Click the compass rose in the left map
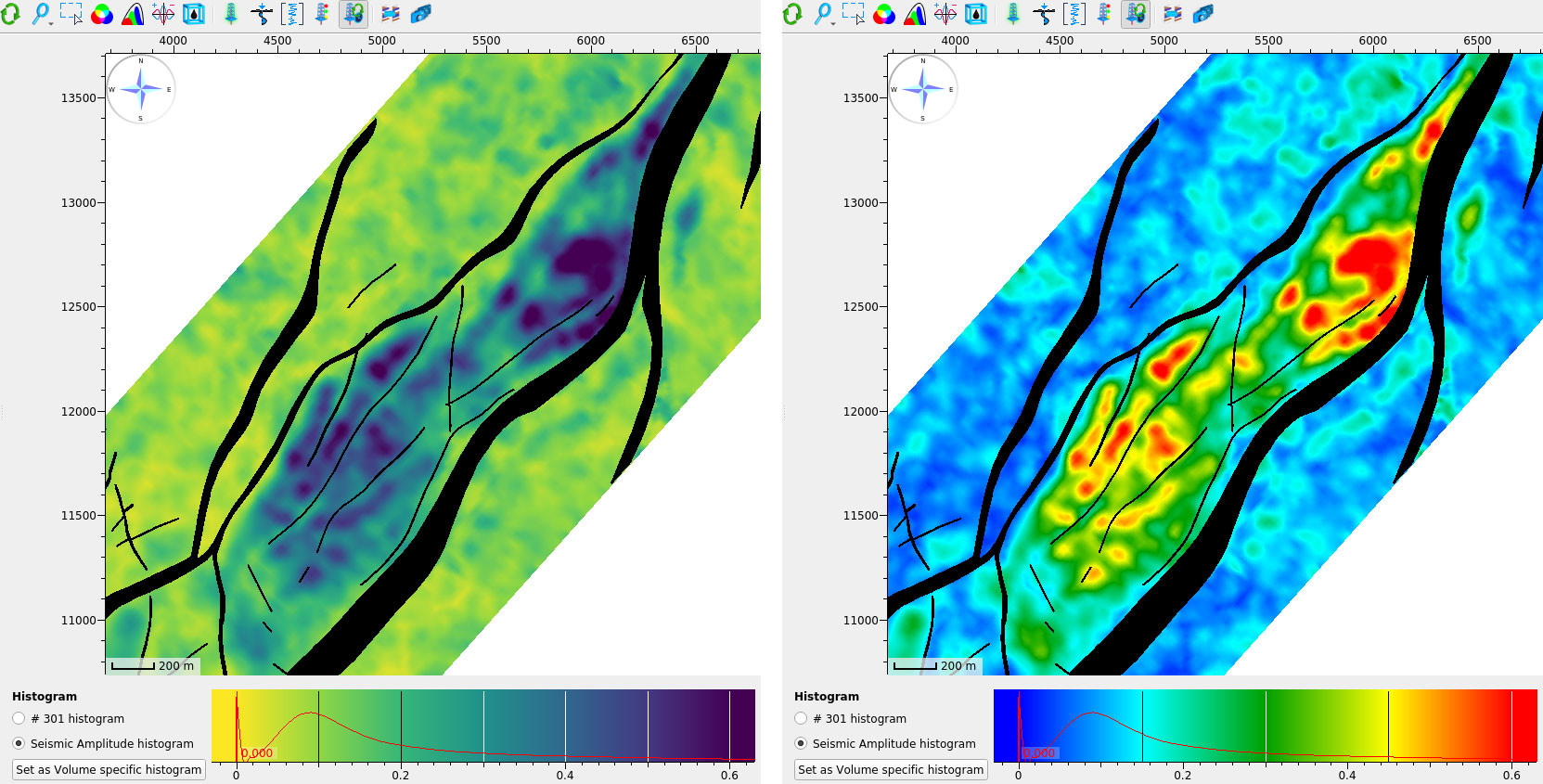Screen dimensions: 1543x784 click(x=141, y=89)
